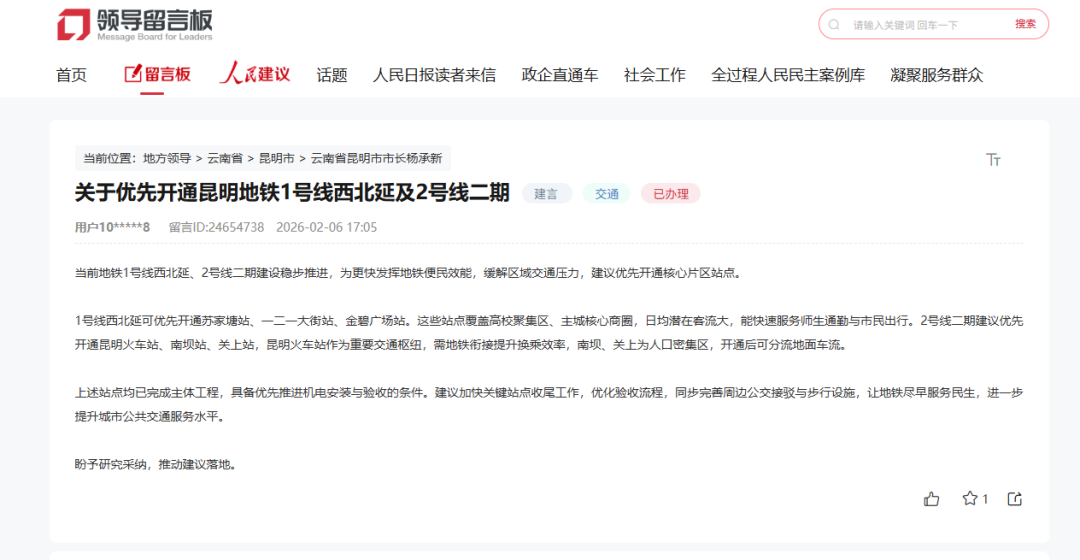Image resolution: width=1080 pixels, height=560 pixels.
Task: Favorite the post with star icon
Action: 969,499
